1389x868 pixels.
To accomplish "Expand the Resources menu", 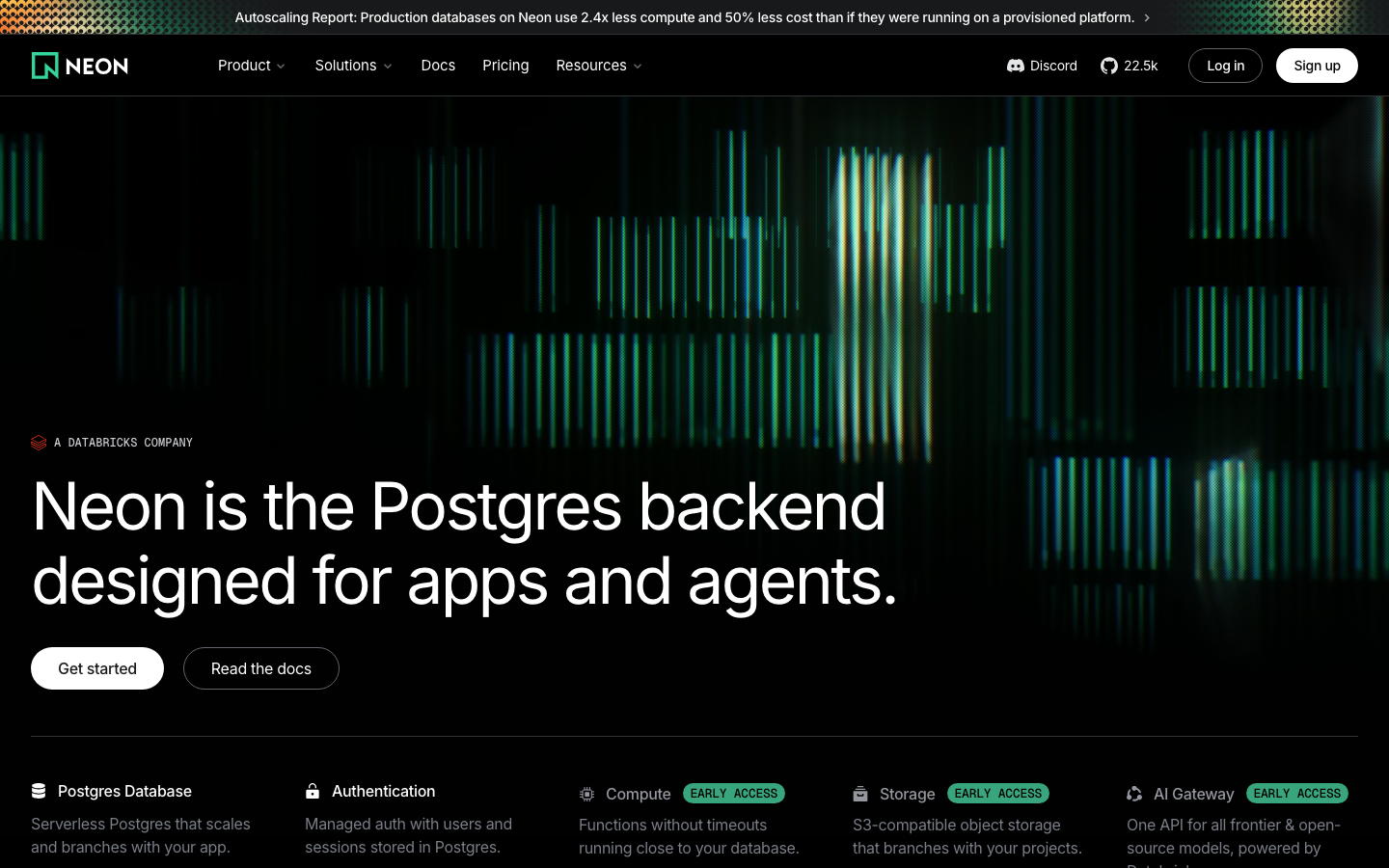I will pos(599,66).
